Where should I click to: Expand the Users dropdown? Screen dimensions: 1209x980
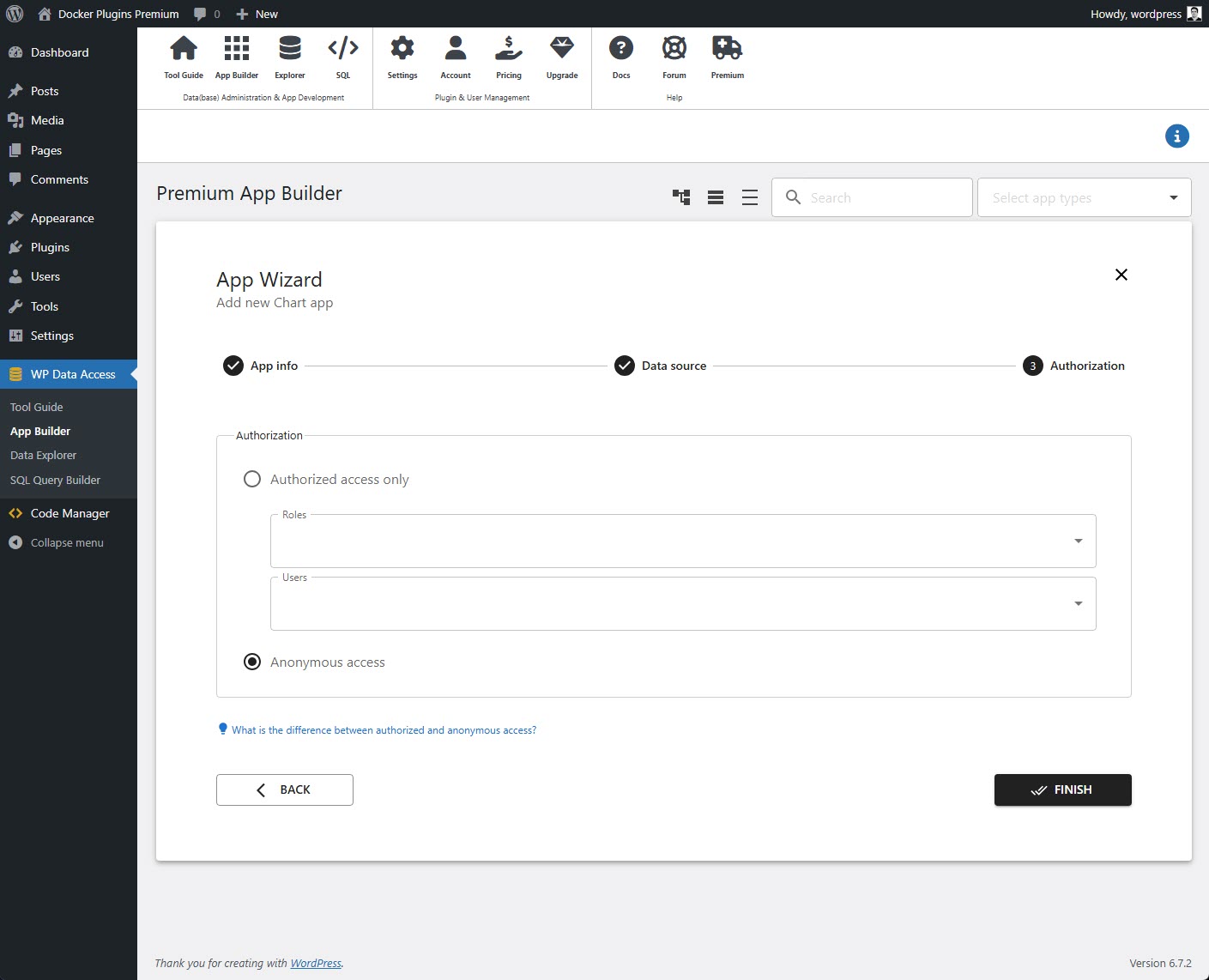[x=1078, y=603]
